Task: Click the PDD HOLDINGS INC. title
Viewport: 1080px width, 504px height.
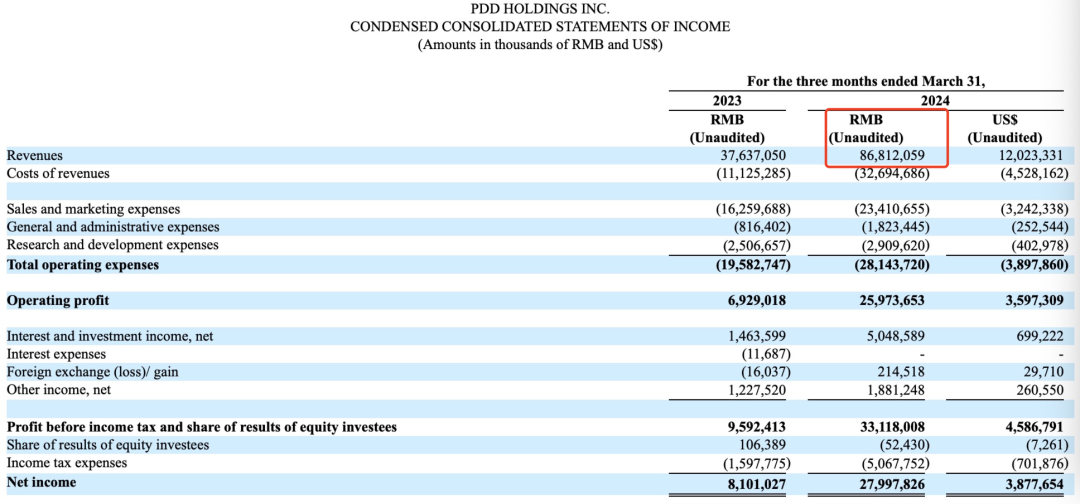Action: point(539,9)
